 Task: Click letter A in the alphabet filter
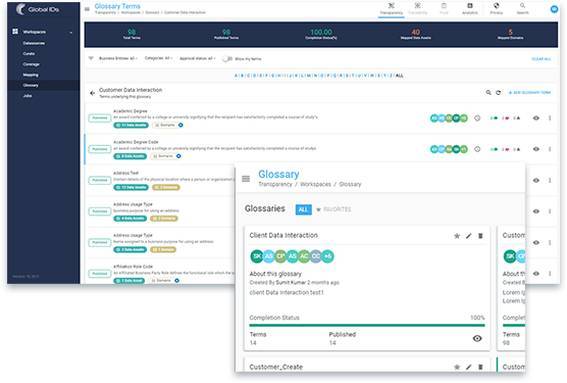[x=236, y=76]
